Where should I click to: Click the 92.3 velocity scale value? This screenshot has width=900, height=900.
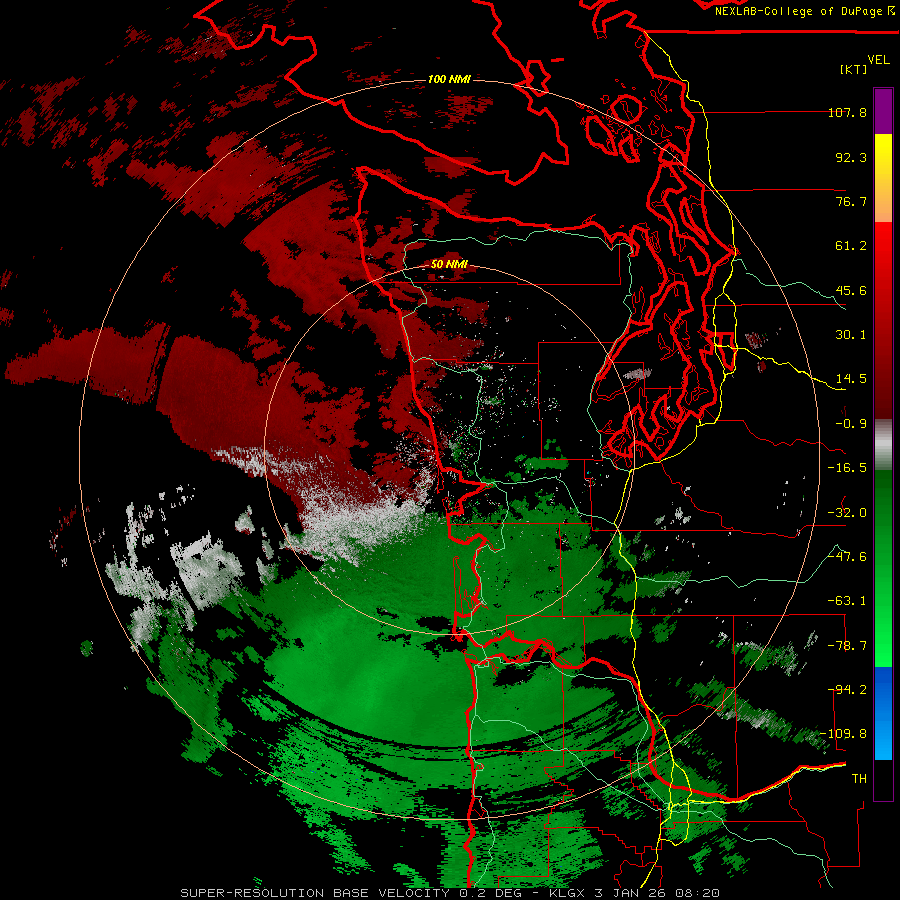tap(851, 157)
